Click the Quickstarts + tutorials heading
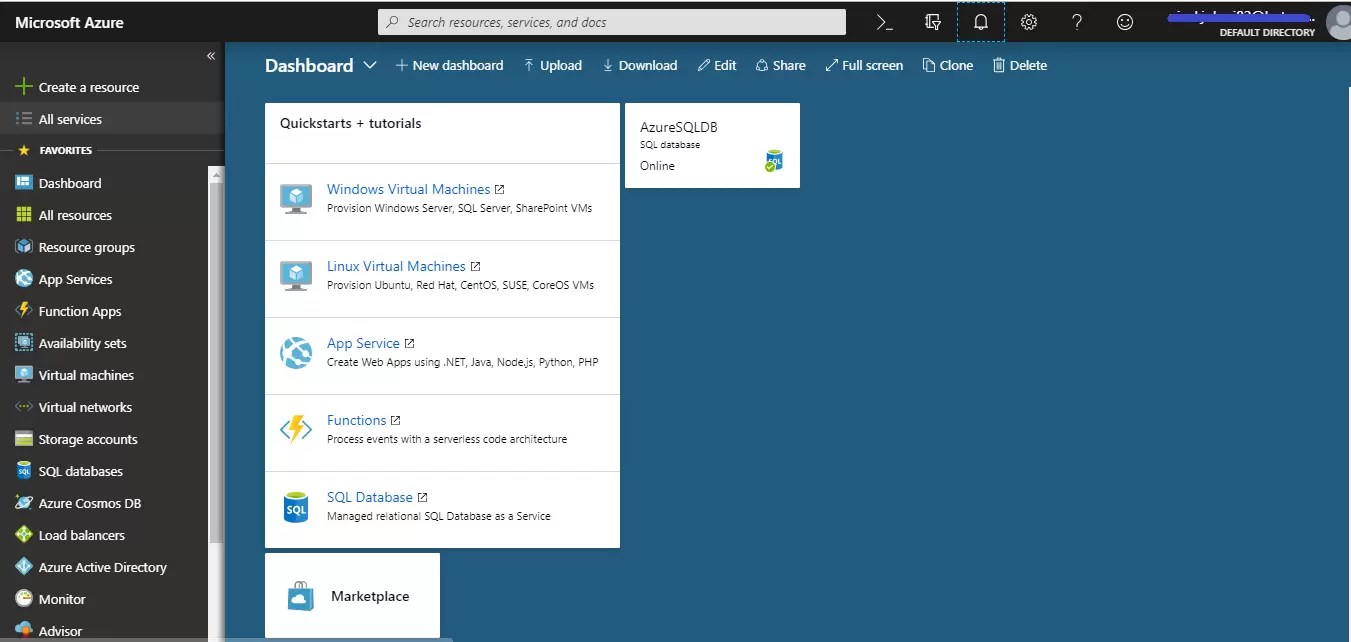The width and height of the screenshot is (1351, 642). (x=351, y=123)
